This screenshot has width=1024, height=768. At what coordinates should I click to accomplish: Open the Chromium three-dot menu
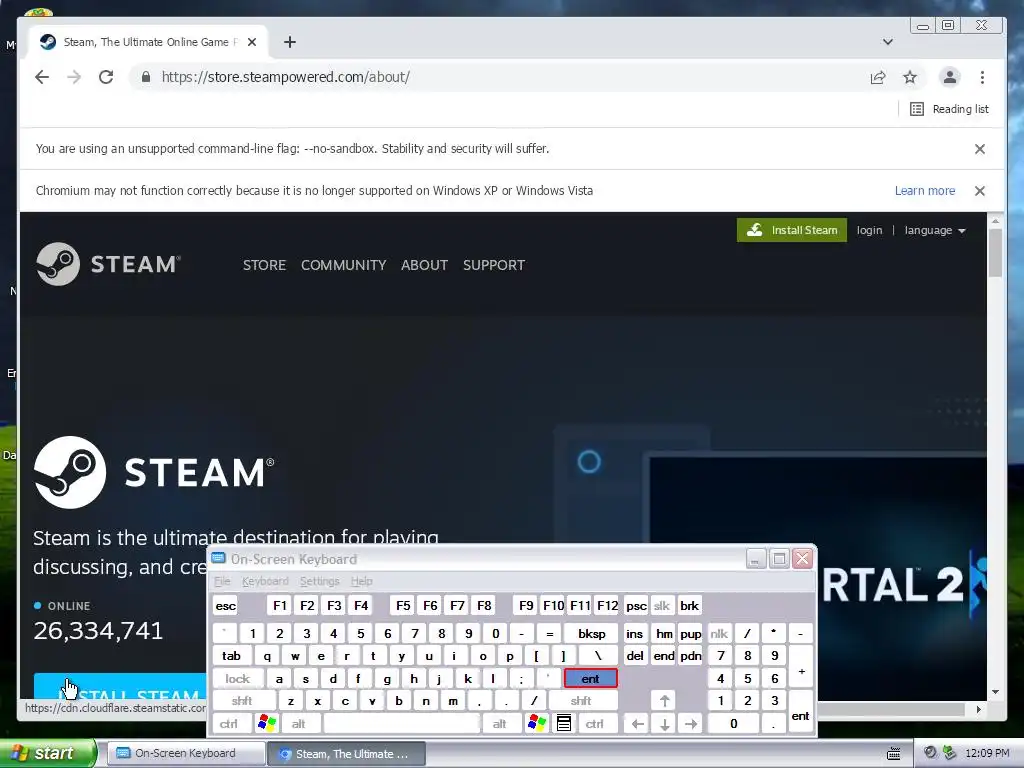982,77
